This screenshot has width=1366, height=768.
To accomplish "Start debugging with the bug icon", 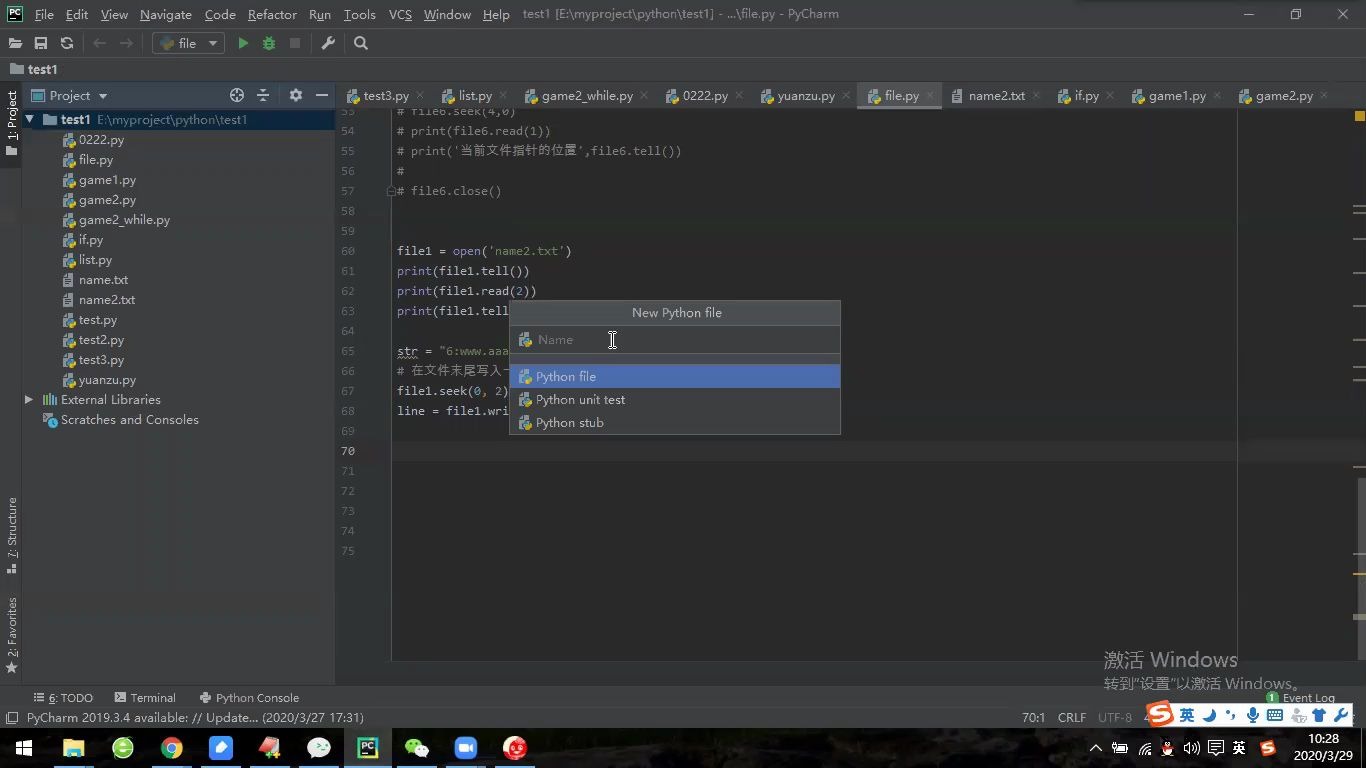I will [x=267, y=43].
